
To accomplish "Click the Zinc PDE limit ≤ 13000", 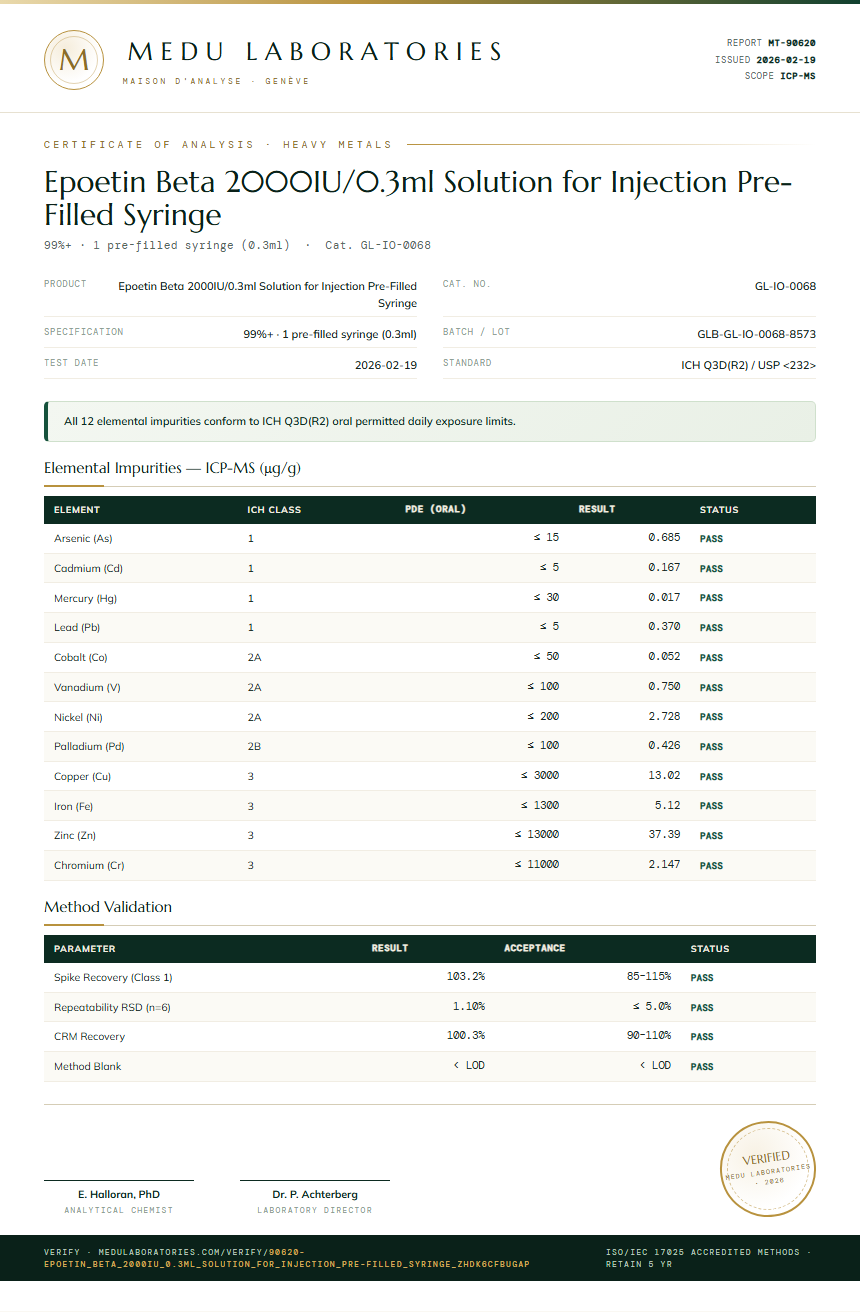I will click(x=537, y=834).
